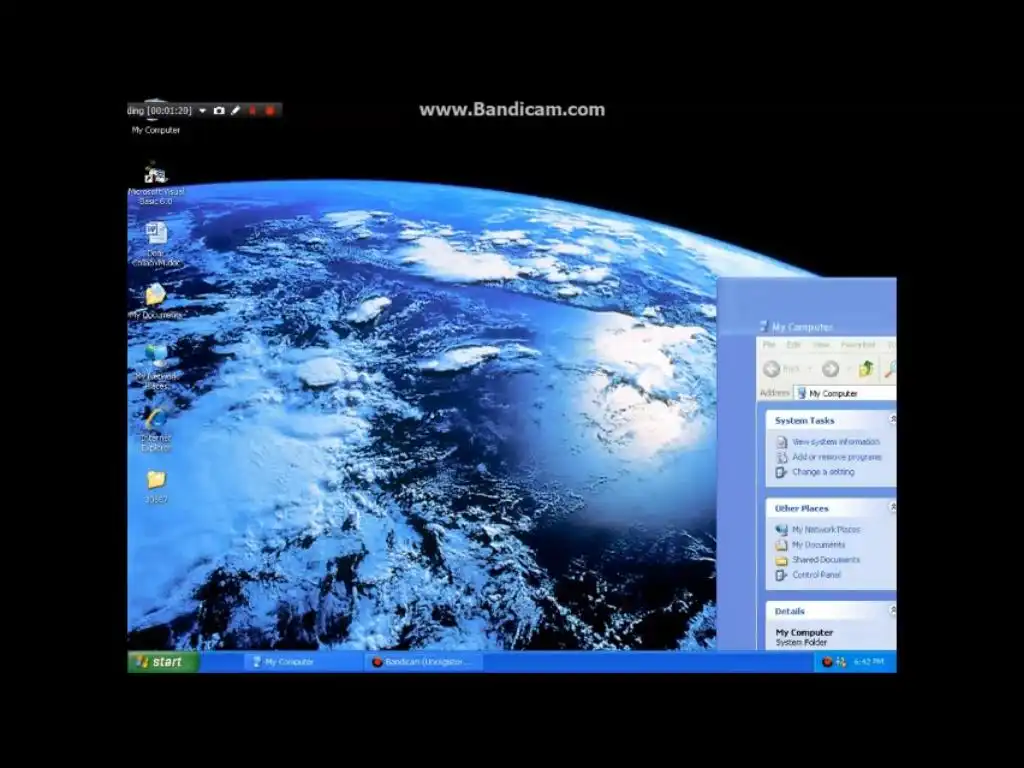The image size is (1024, 768).
Task: Click the Bandicam pencil draw icon
Action: (x=236, y=110)
